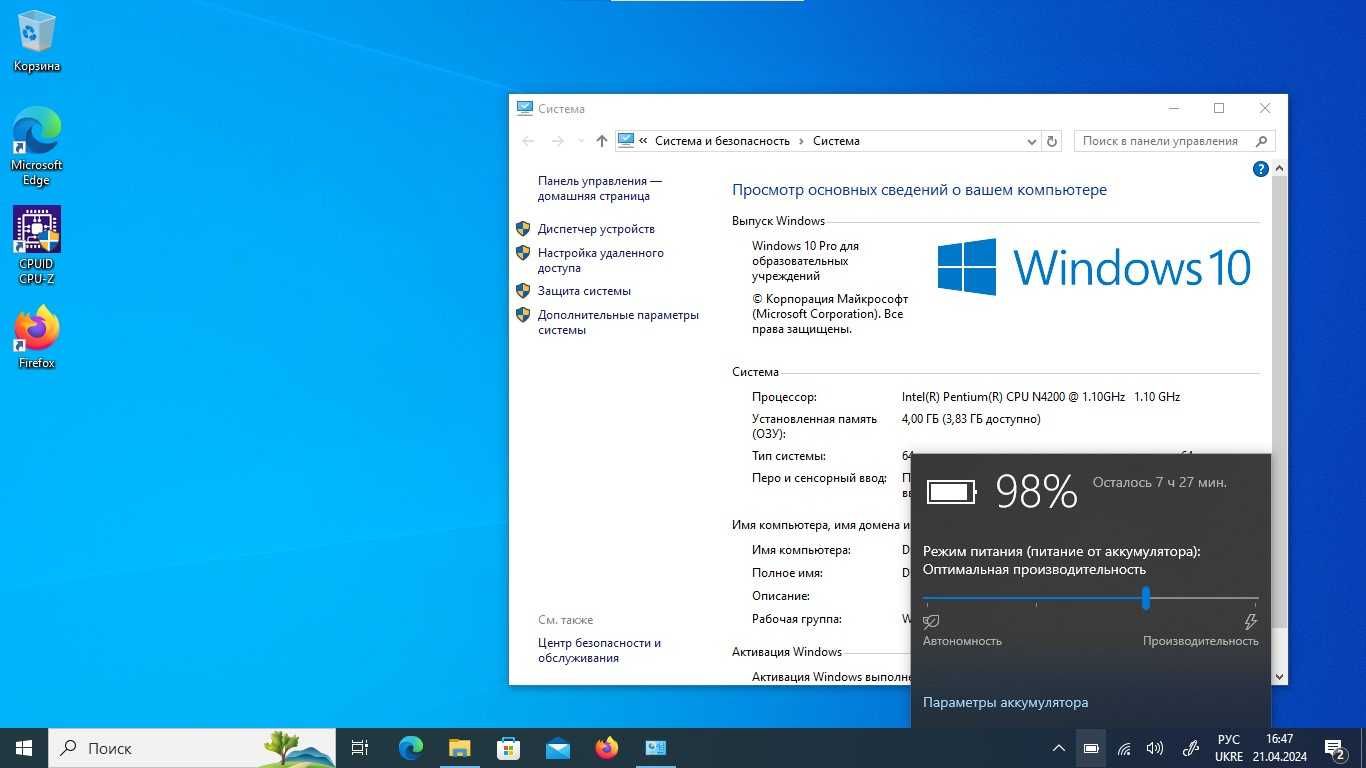The image size is (1366, 768).
Task: Click the Система breadcrumb item
Action: [836, 141]
